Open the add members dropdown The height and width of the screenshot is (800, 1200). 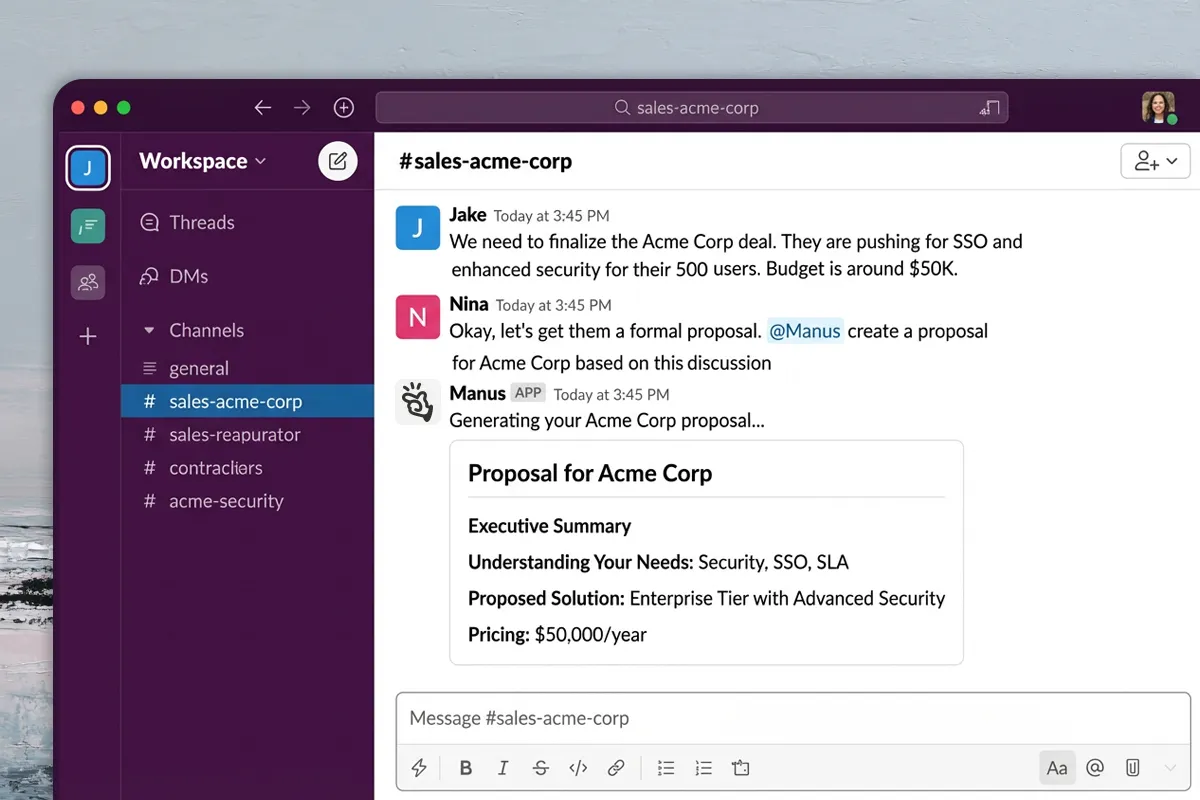1155,161
